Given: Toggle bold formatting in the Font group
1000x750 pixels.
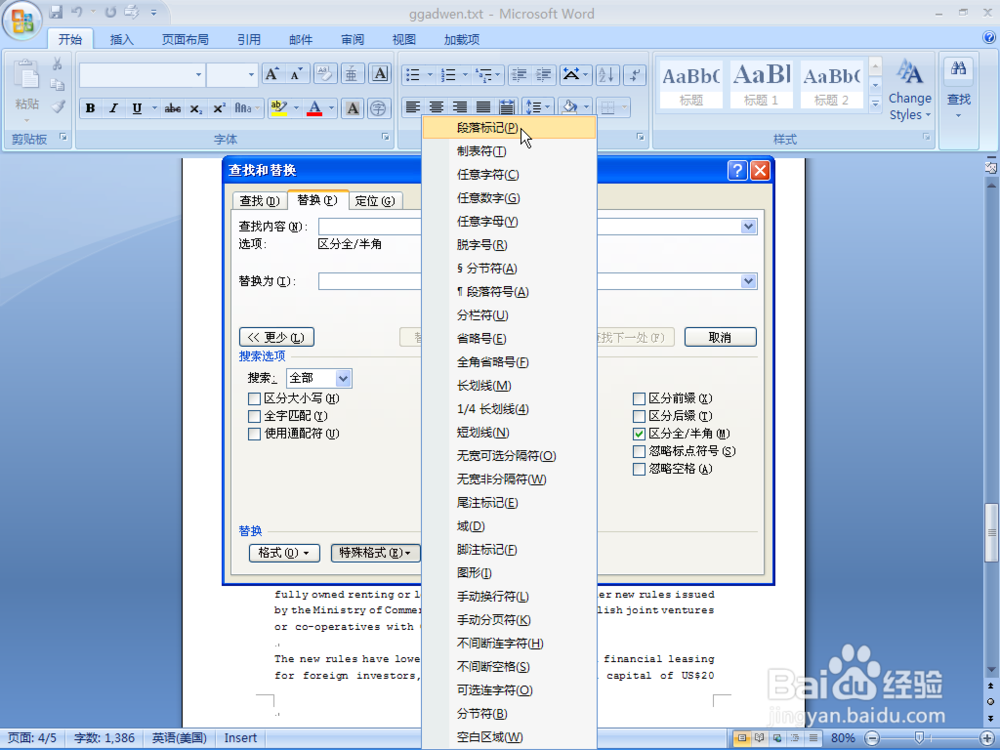Looking at the screenshot, I should click(90, 107).
